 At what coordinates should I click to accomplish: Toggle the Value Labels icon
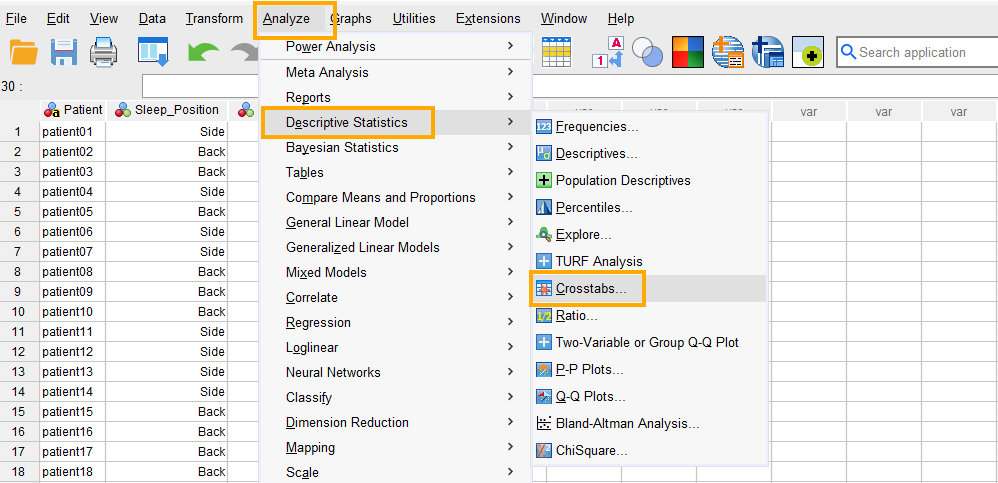tap(610, 52)
